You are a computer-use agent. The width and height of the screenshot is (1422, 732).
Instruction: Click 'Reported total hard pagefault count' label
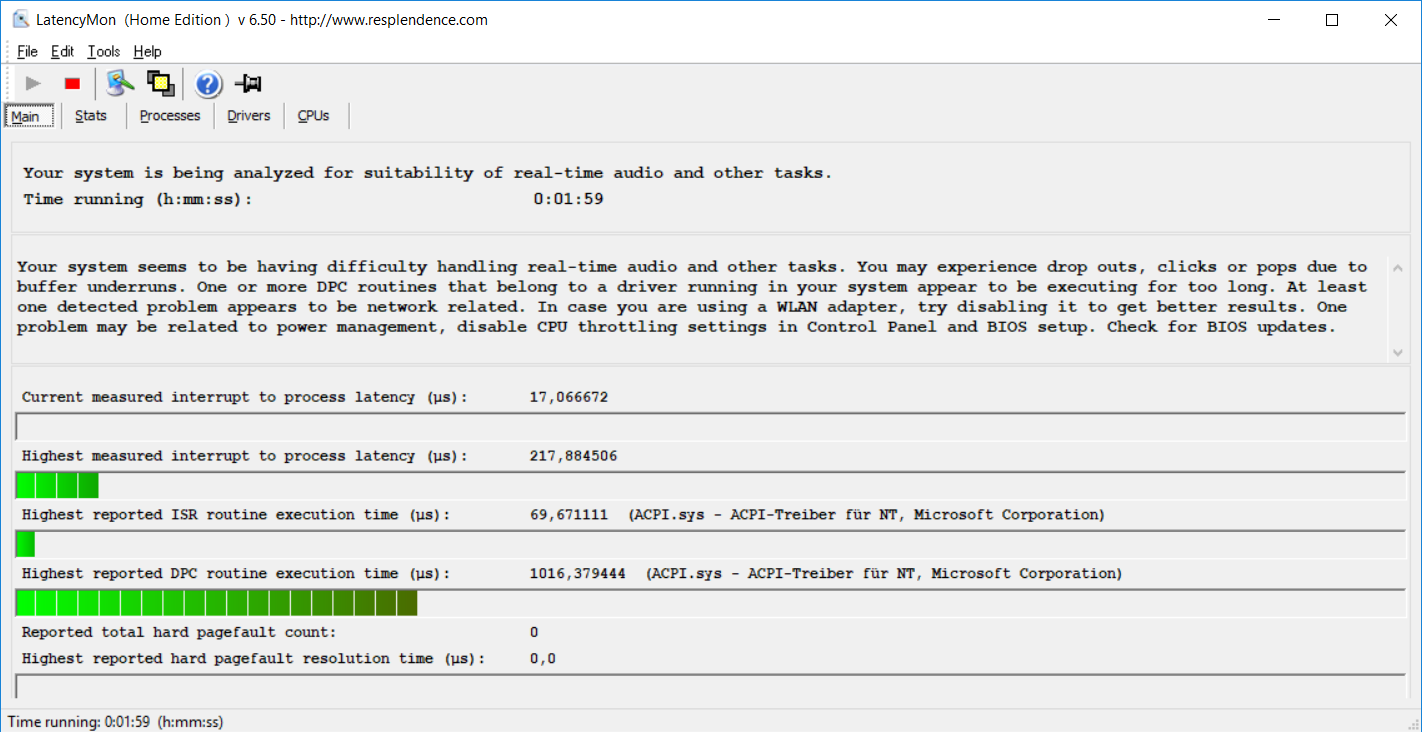tap(179, 632)
